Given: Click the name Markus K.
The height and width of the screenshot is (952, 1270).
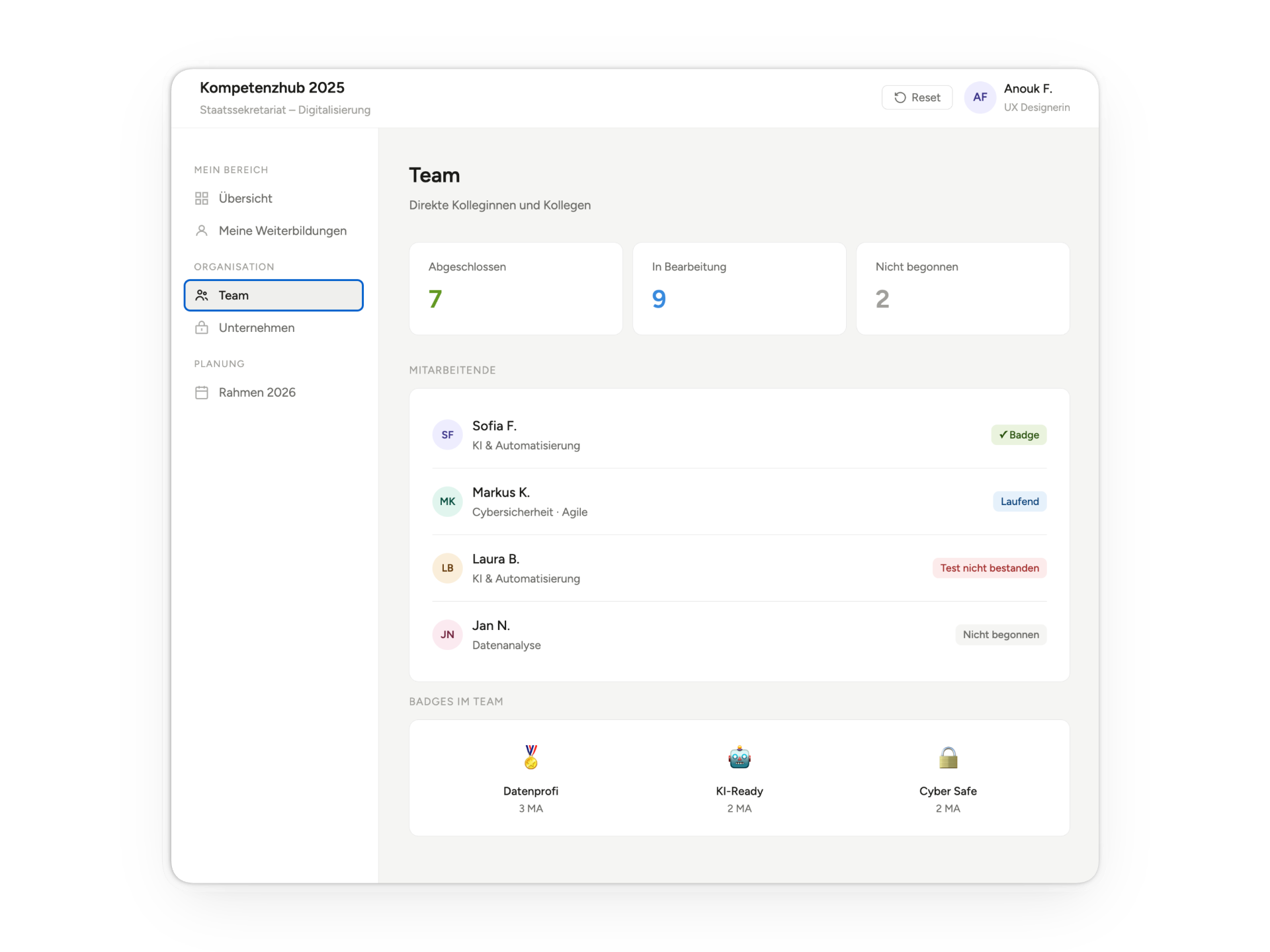Looking at the screenshot, I should pyautogui.click(x=501, y=493).
